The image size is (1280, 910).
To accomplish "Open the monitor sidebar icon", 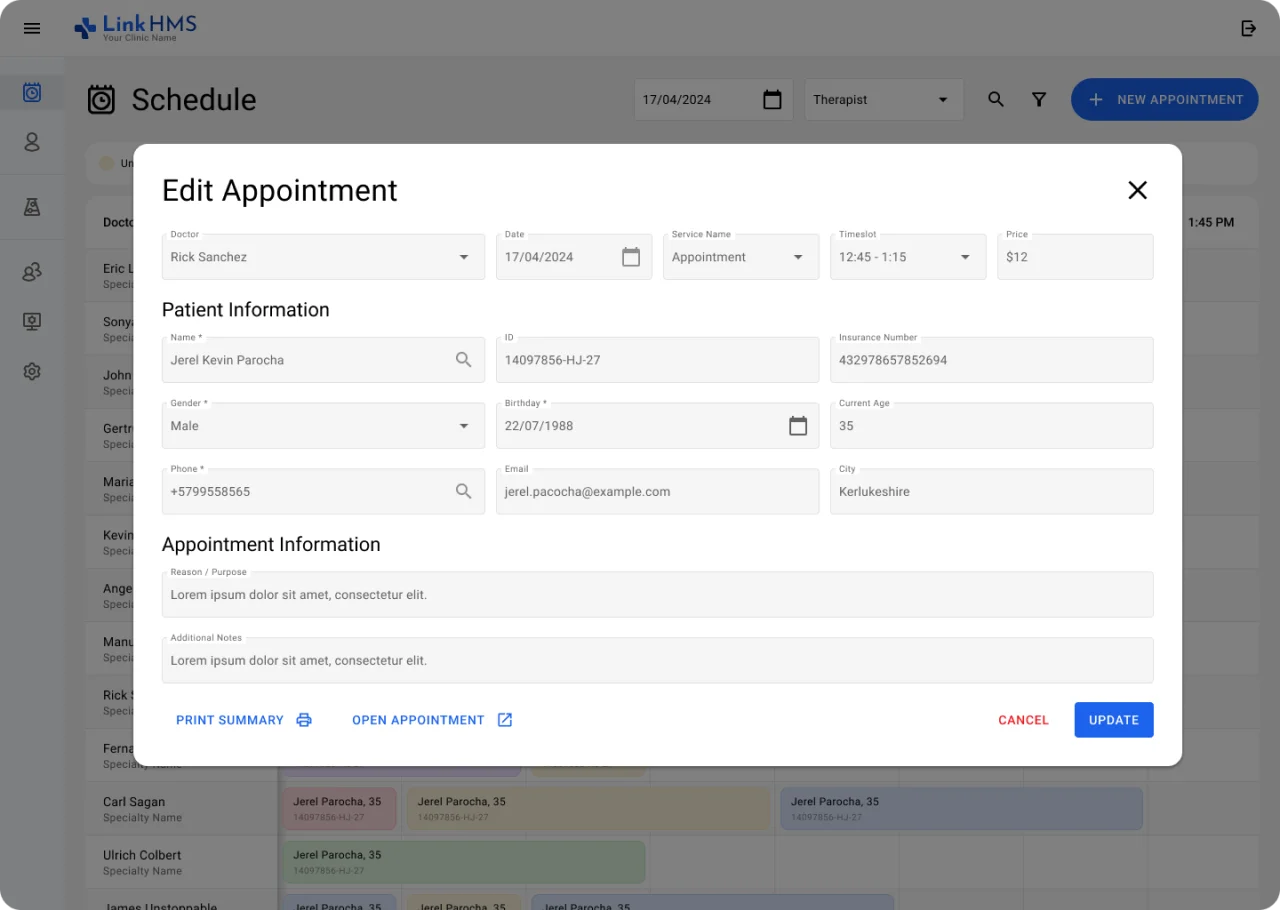I will 32,321.
